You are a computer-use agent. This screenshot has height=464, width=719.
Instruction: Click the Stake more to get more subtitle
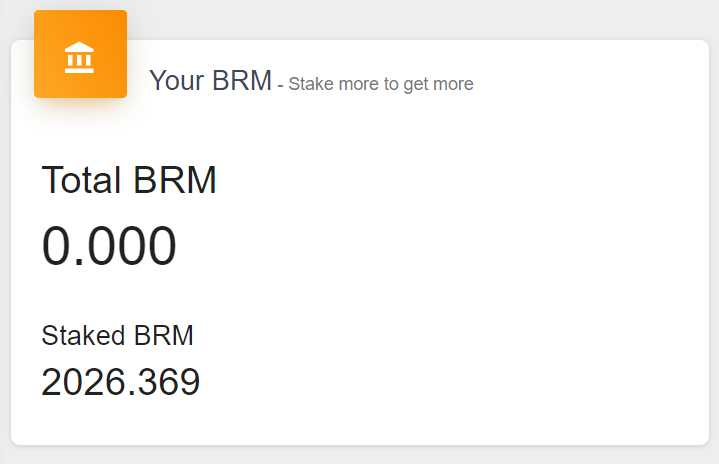pos(381,84)
